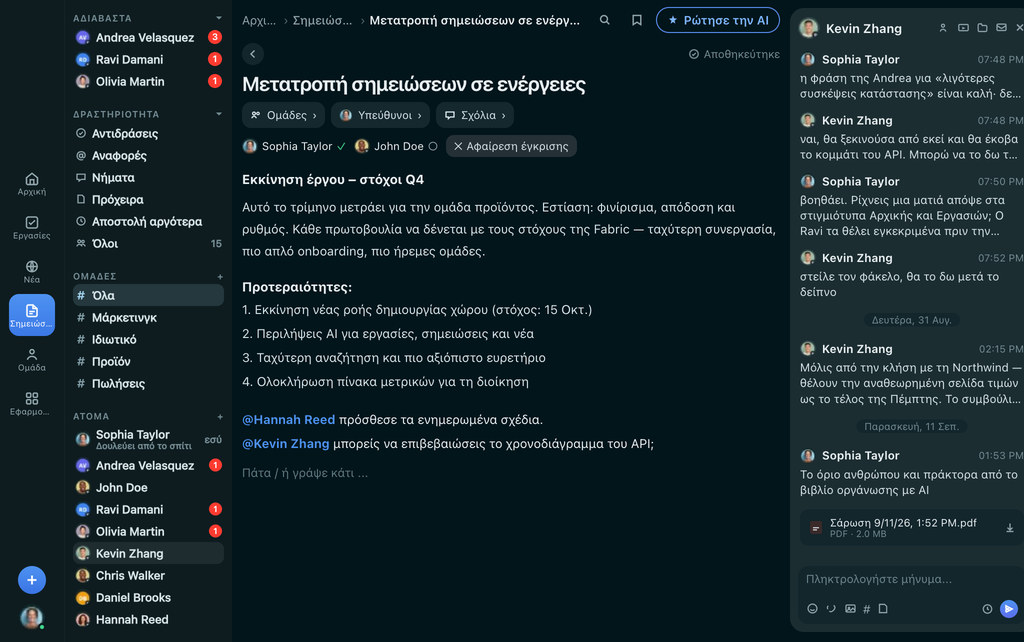
Task: Click the envelope icon in the chat header
Action: coord(1001,27)
